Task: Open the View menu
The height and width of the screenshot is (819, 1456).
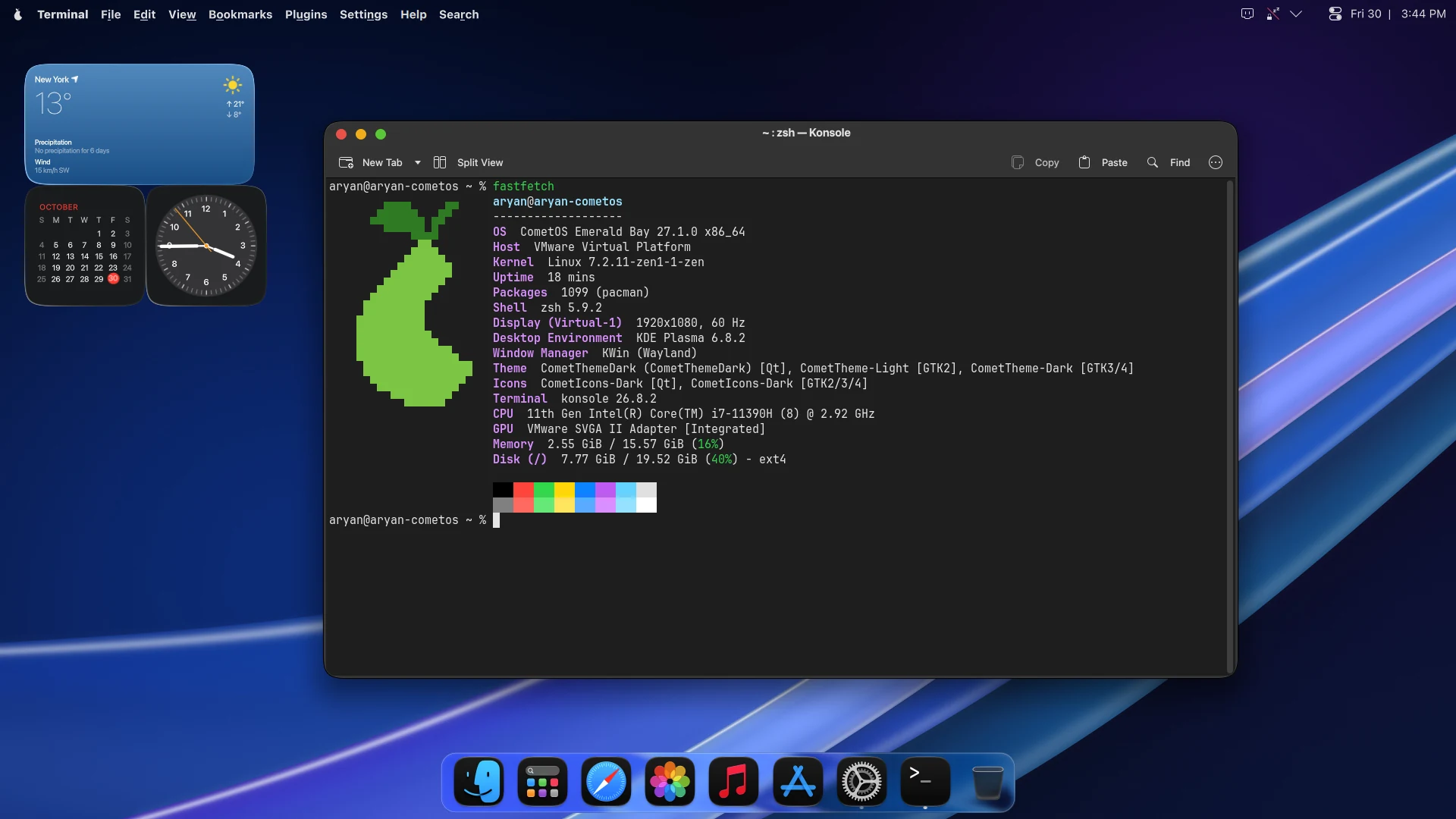Action: click(x=182, y=14)
